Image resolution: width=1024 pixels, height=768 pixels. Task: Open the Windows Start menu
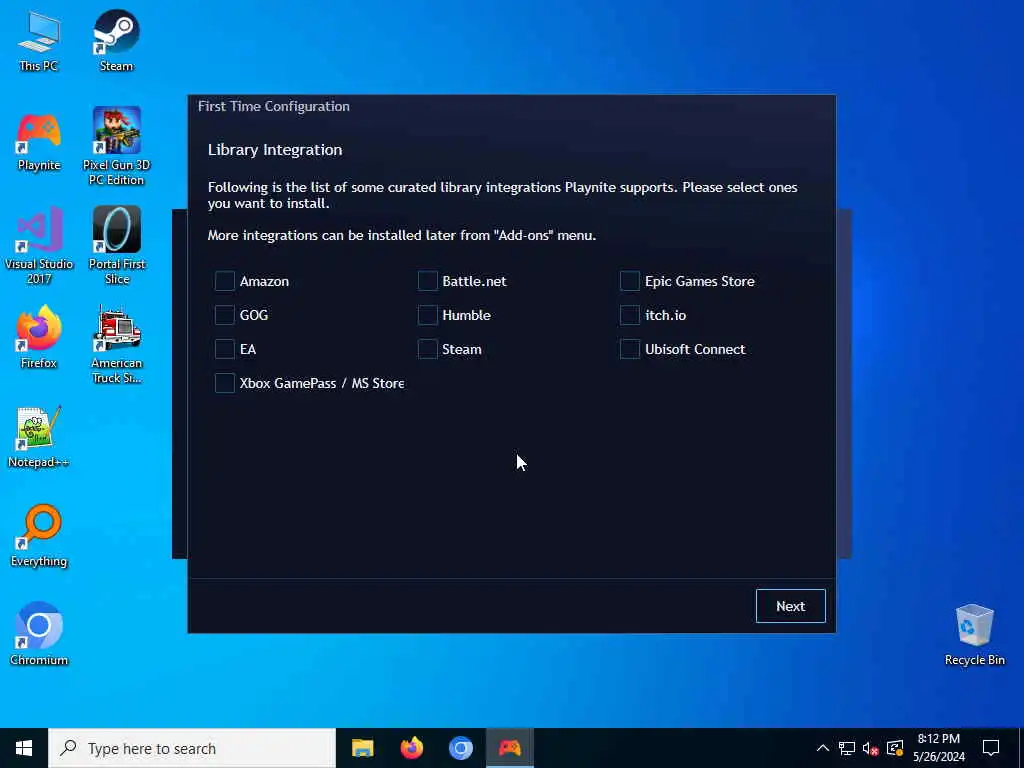pos(24,748)
